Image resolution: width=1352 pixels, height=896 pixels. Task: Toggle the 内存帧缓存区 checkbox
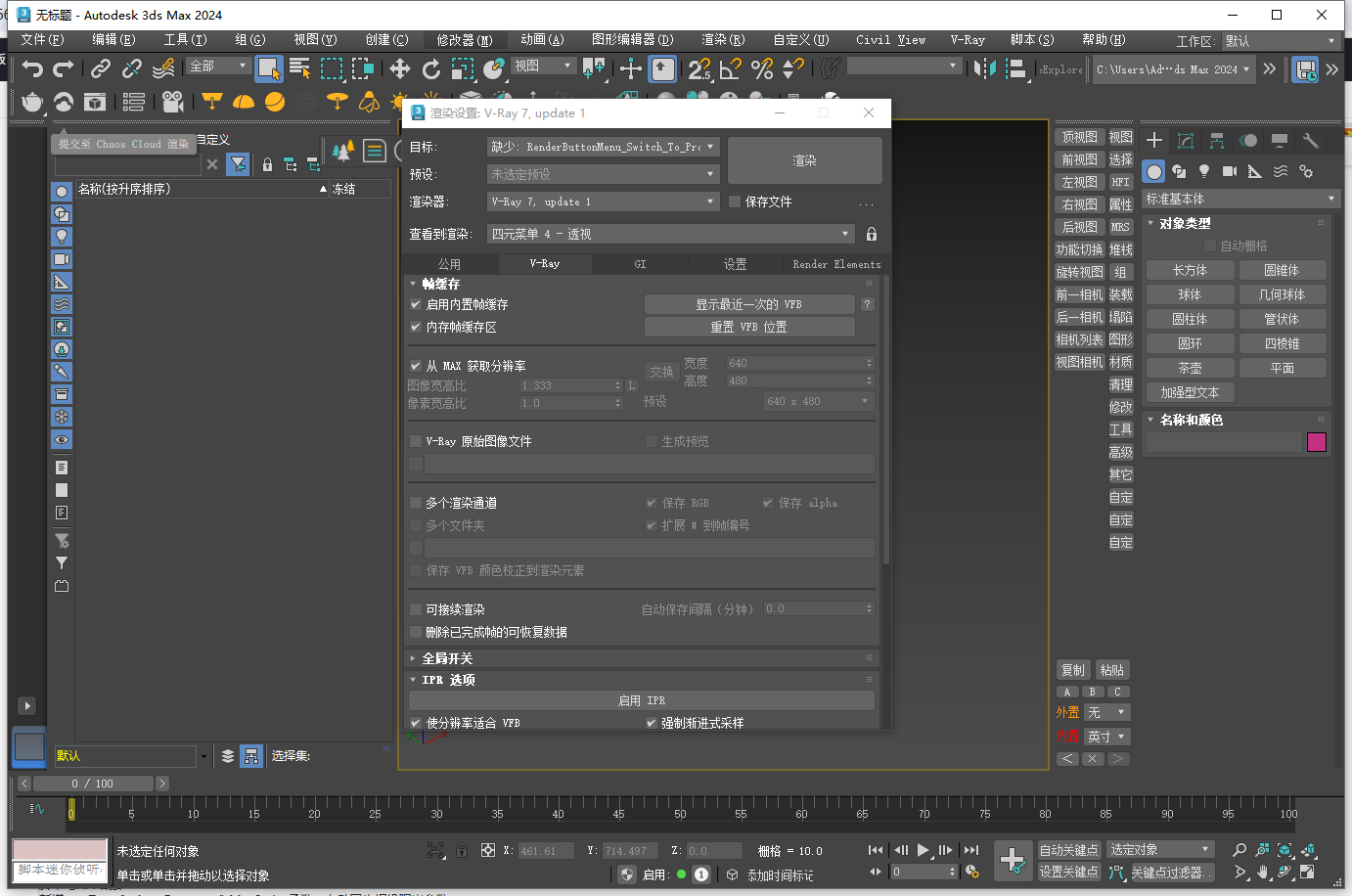coord(416,327)
